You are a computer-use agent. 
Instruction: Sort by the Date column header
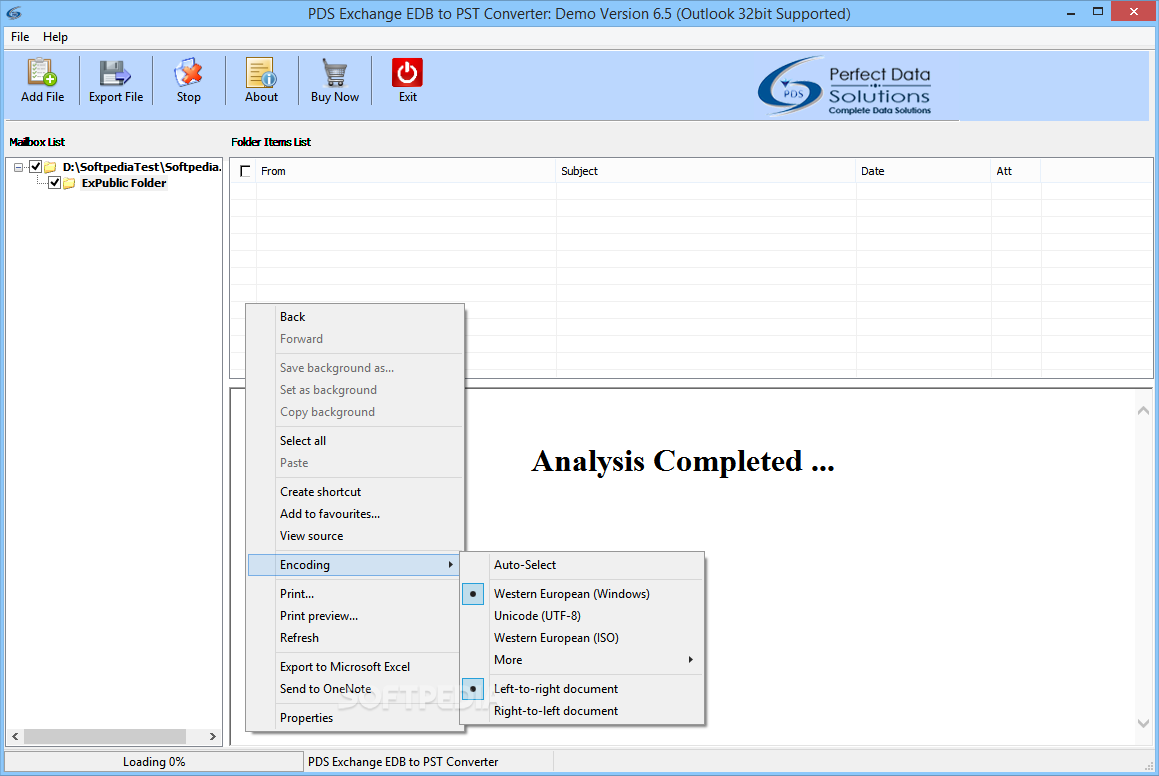(x=923, y=171)
